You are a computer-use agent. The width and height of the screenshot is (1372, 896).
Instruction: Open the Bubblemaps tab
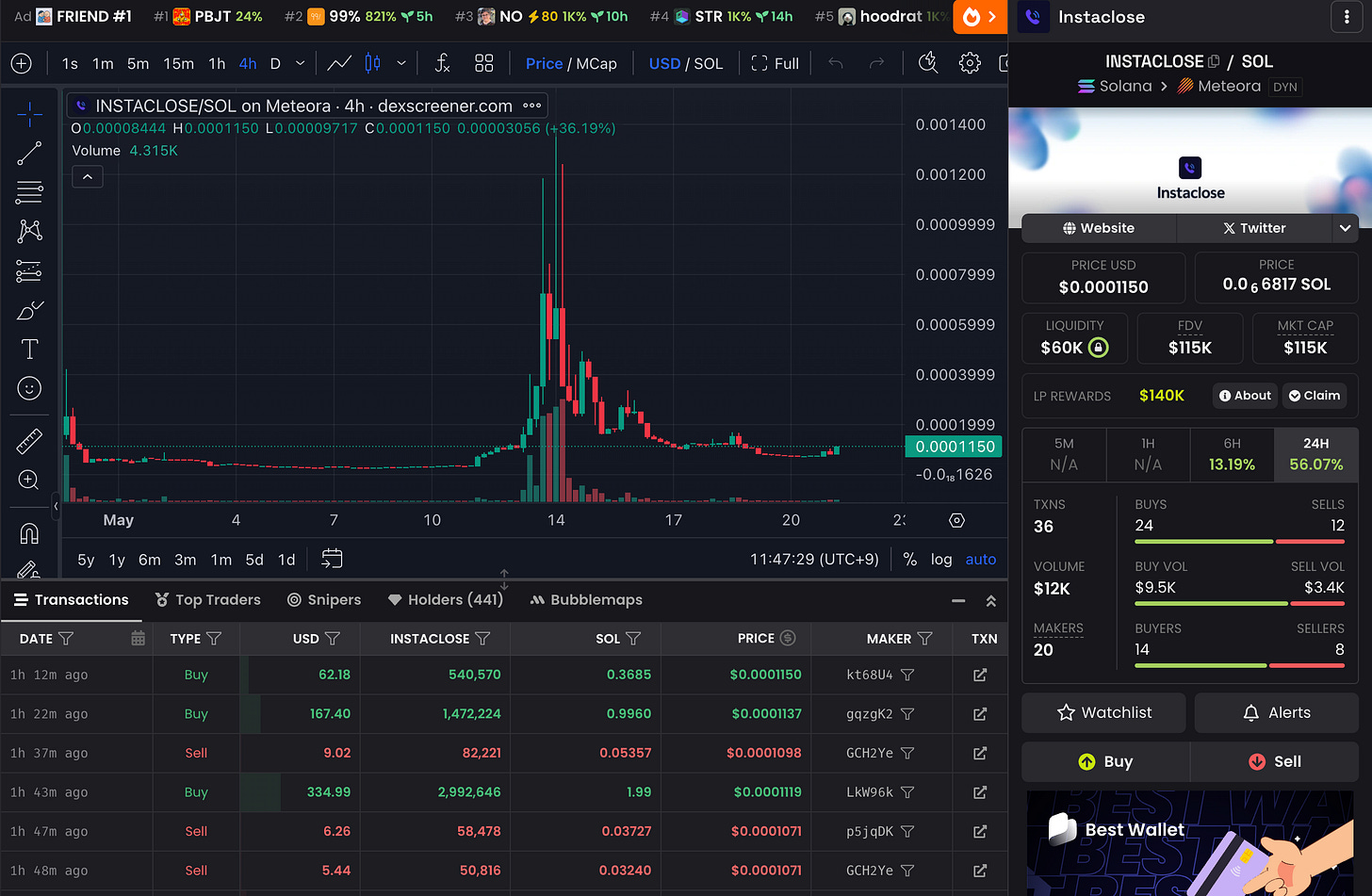pyautogui.click(x=586, y=600)
